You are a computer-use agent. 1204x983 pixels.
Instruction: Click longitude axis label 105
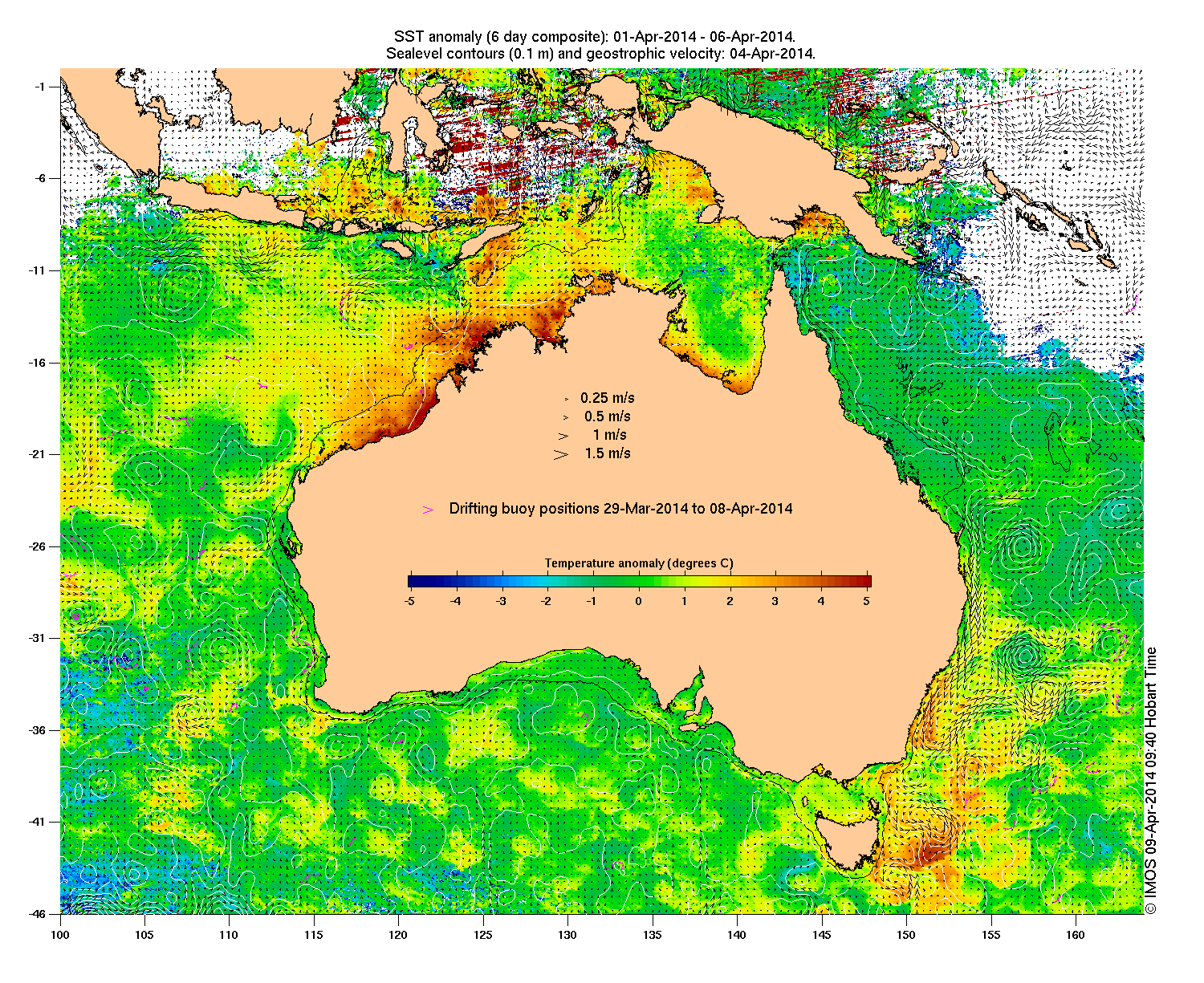(144, 935)
